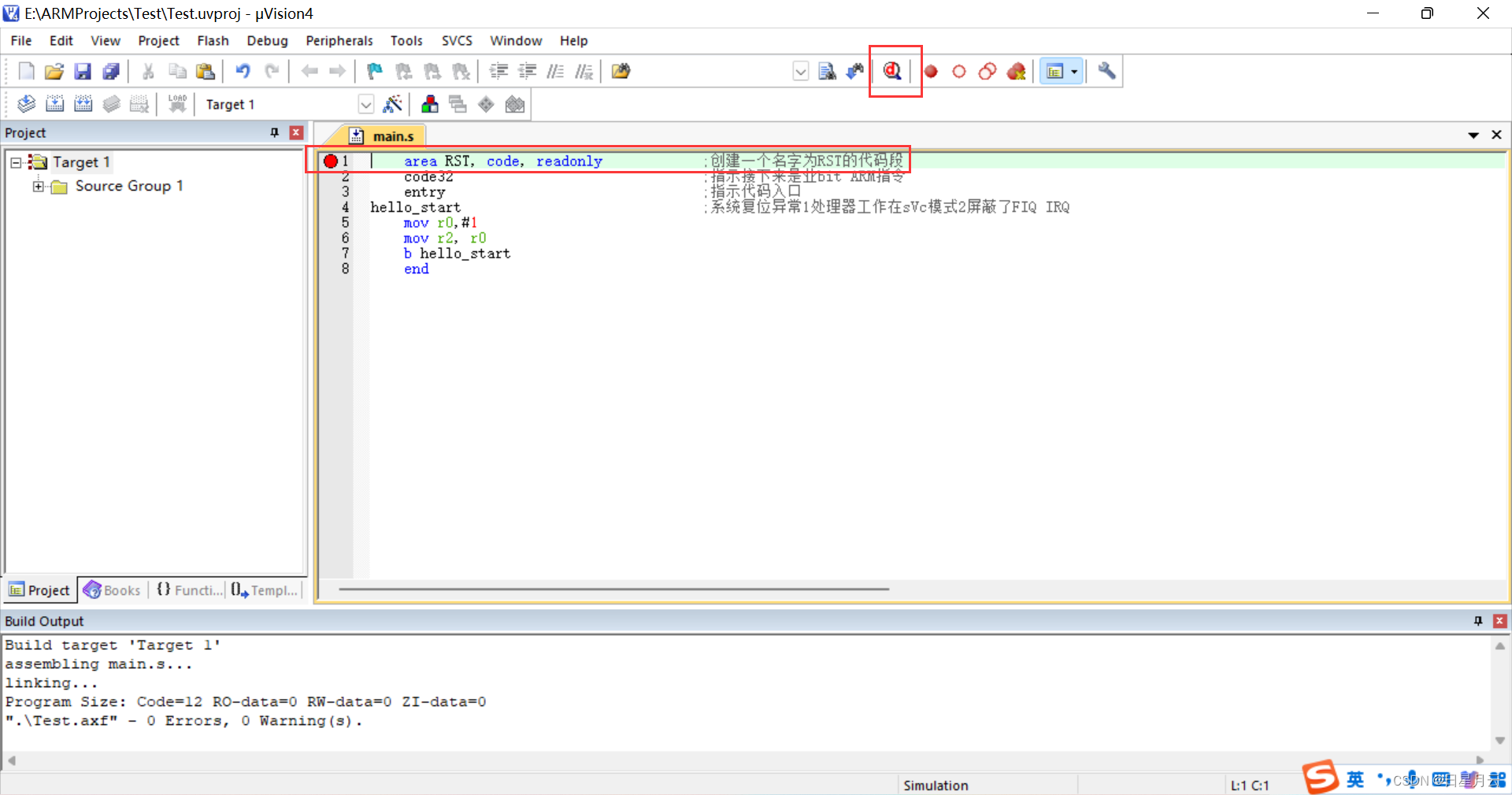1512x795 pixels.
Task: Click the New file icon
Action: pos(26,72)
